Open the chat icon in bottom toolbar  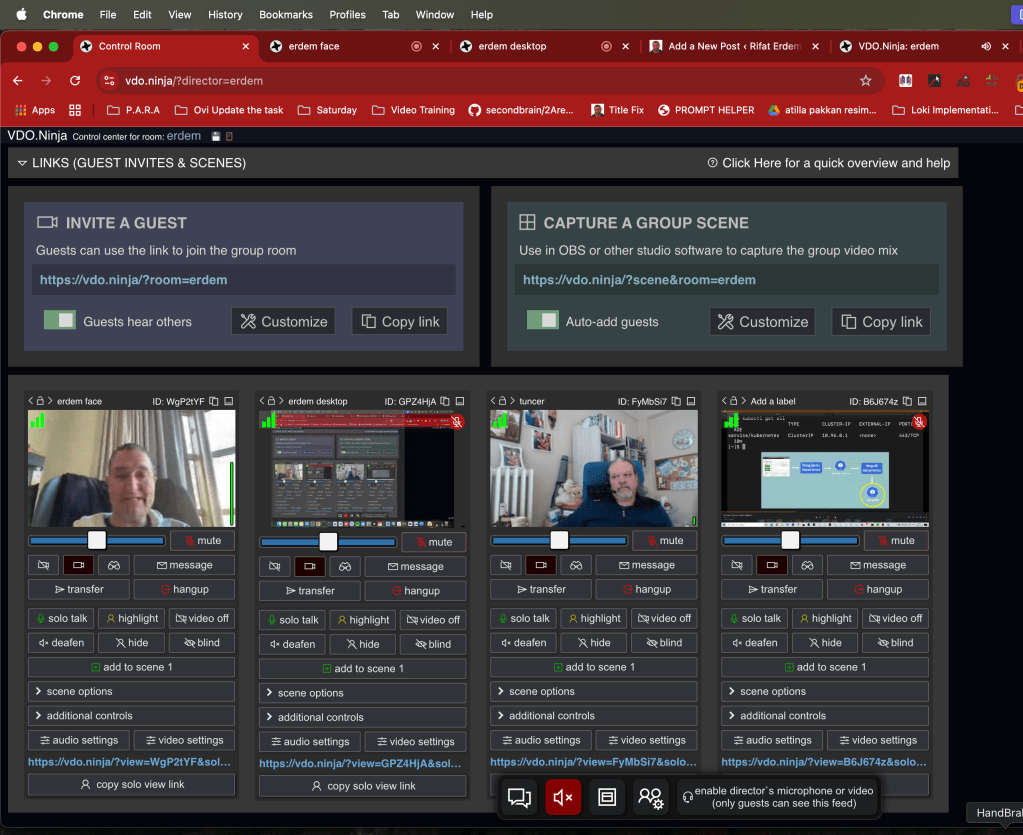[x=519, y=797]
